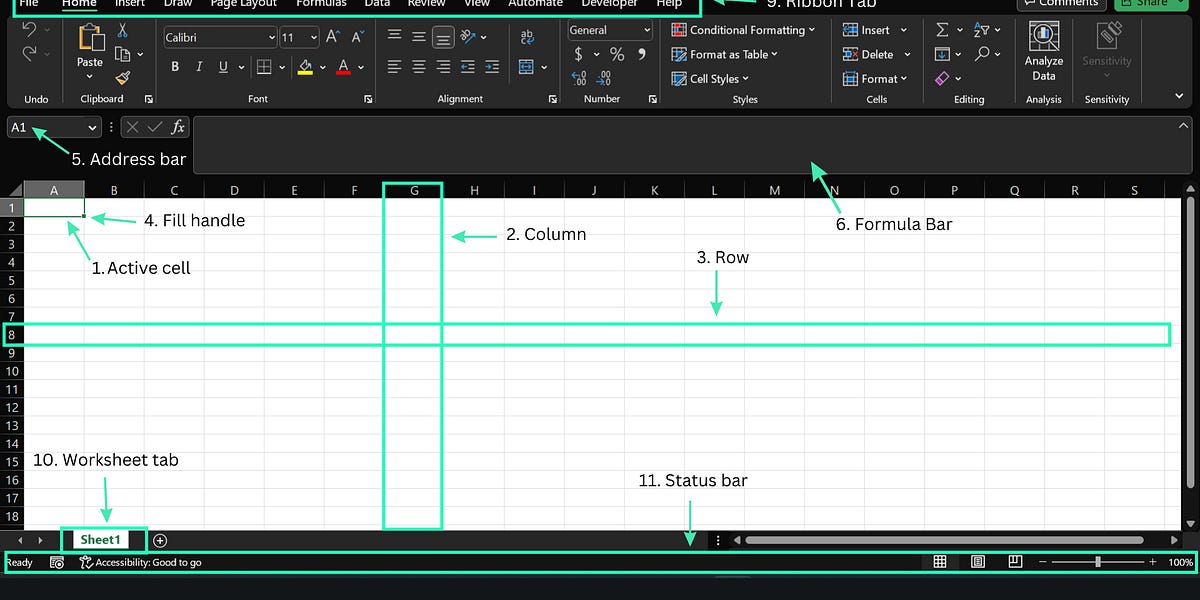Apply Fill Color to the active cell
This screenshot has width=1200, height=600.
305,67
